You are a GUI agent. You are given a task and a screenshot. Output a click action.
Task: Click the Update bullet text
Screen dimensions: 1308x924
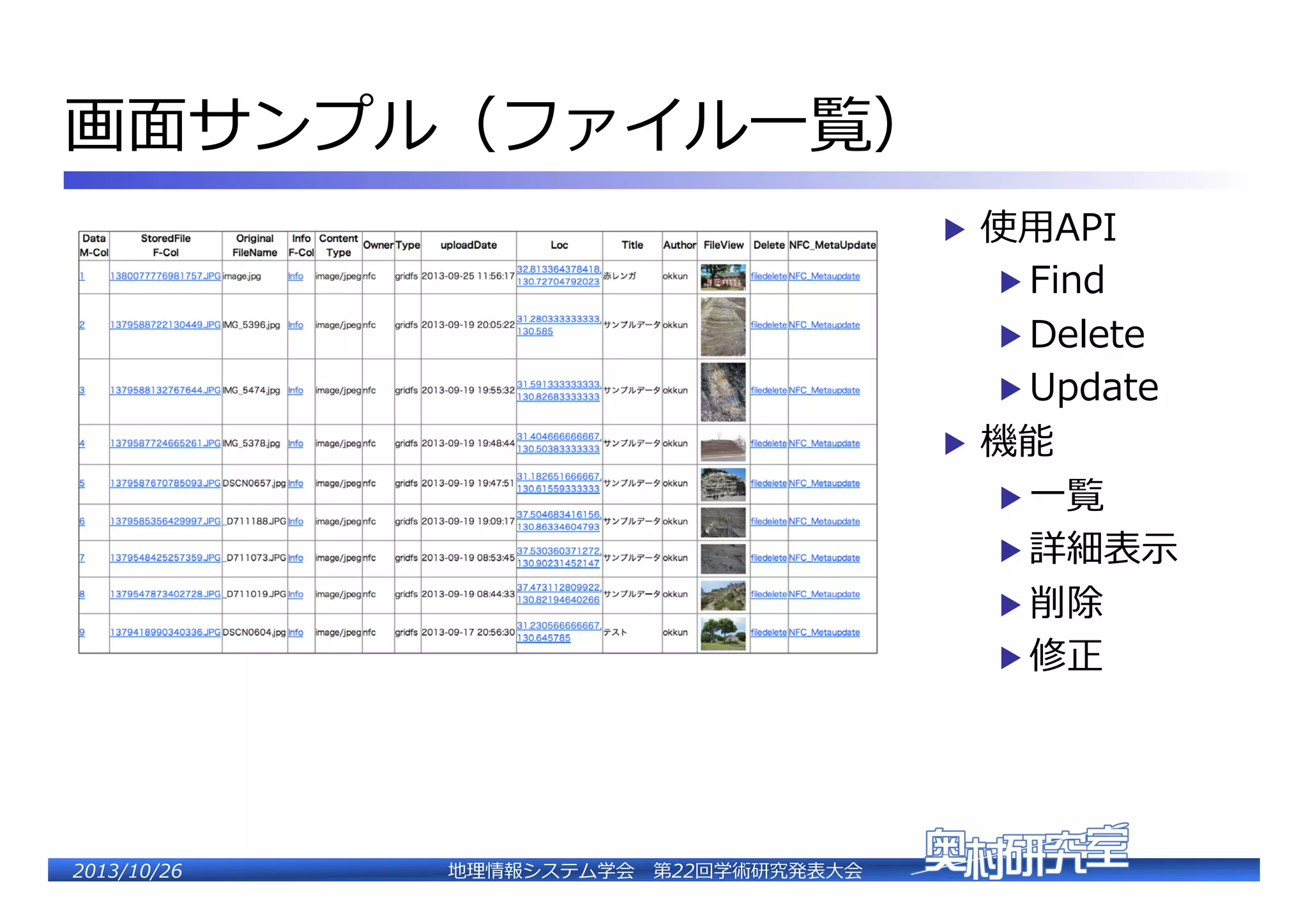(1094, 387)
